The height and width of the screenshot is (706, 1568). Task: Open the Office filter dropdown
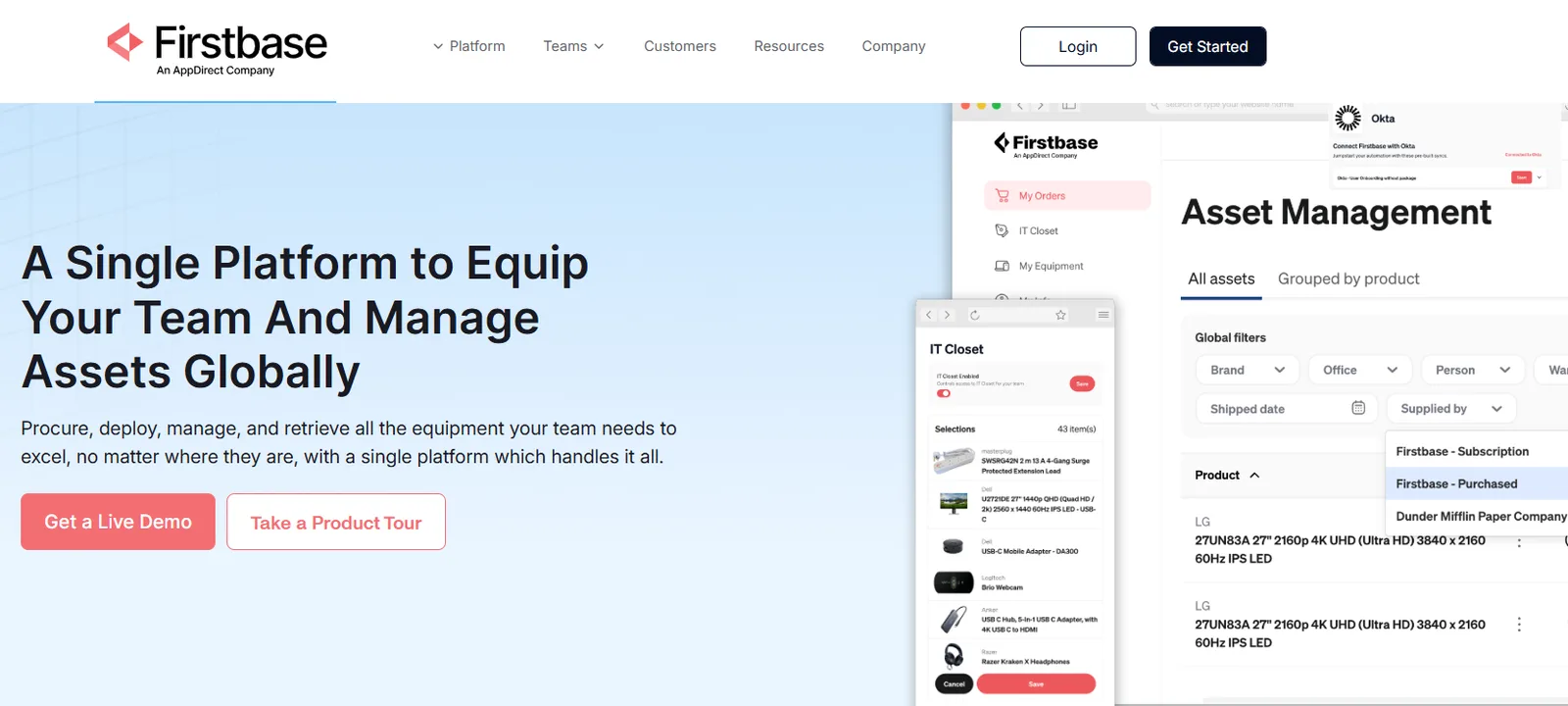tap(1360, 370)
